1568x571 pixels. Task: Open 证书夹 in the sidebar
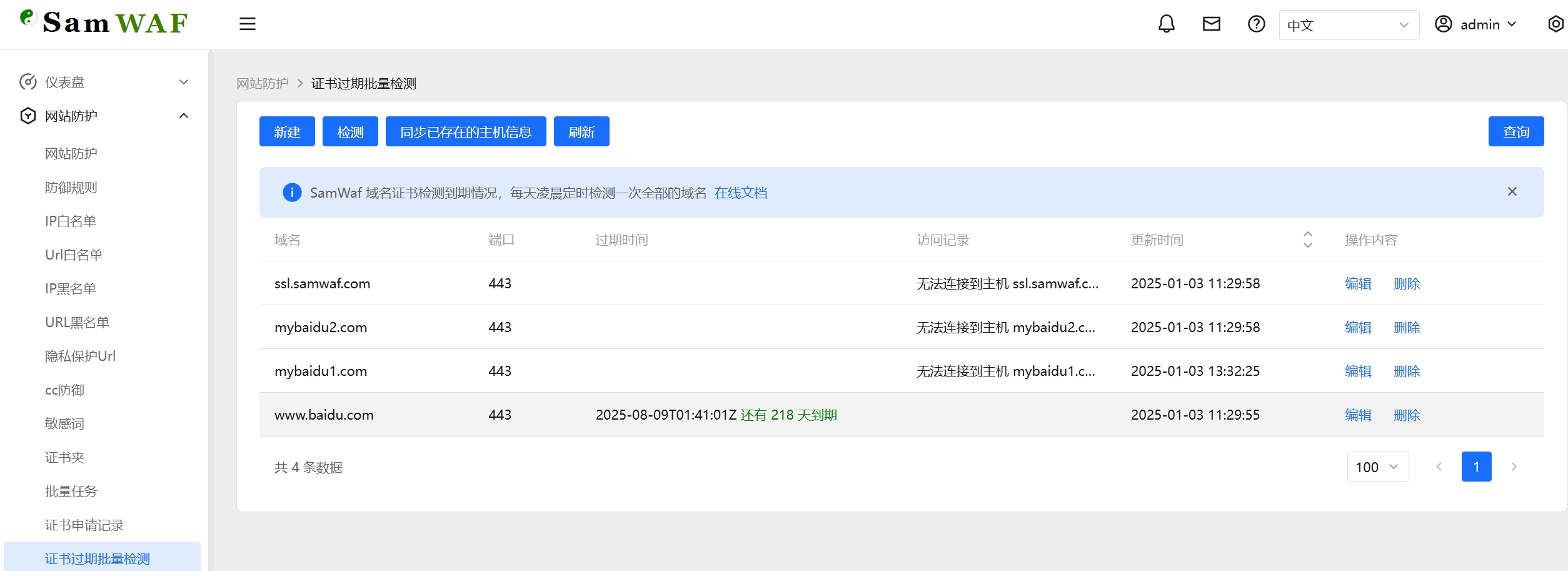pyautogui.click(x=64, y=457)
